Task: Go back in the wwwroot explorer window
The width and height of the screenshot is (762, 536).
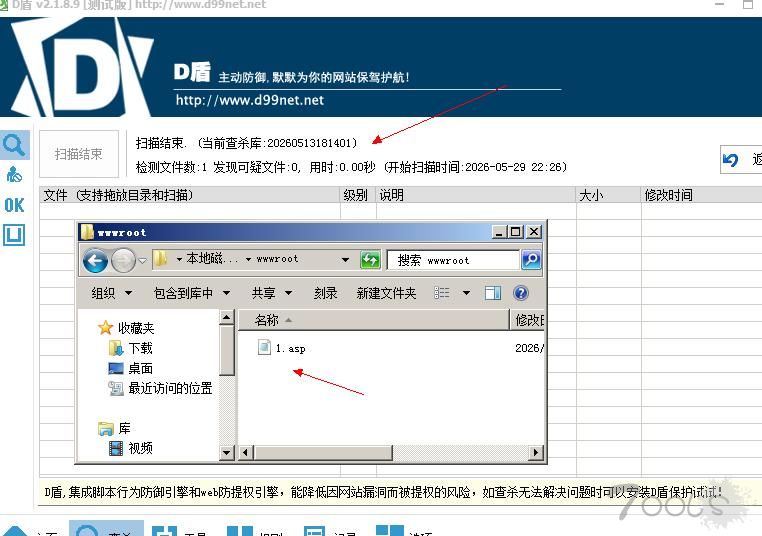Action: 95,260
